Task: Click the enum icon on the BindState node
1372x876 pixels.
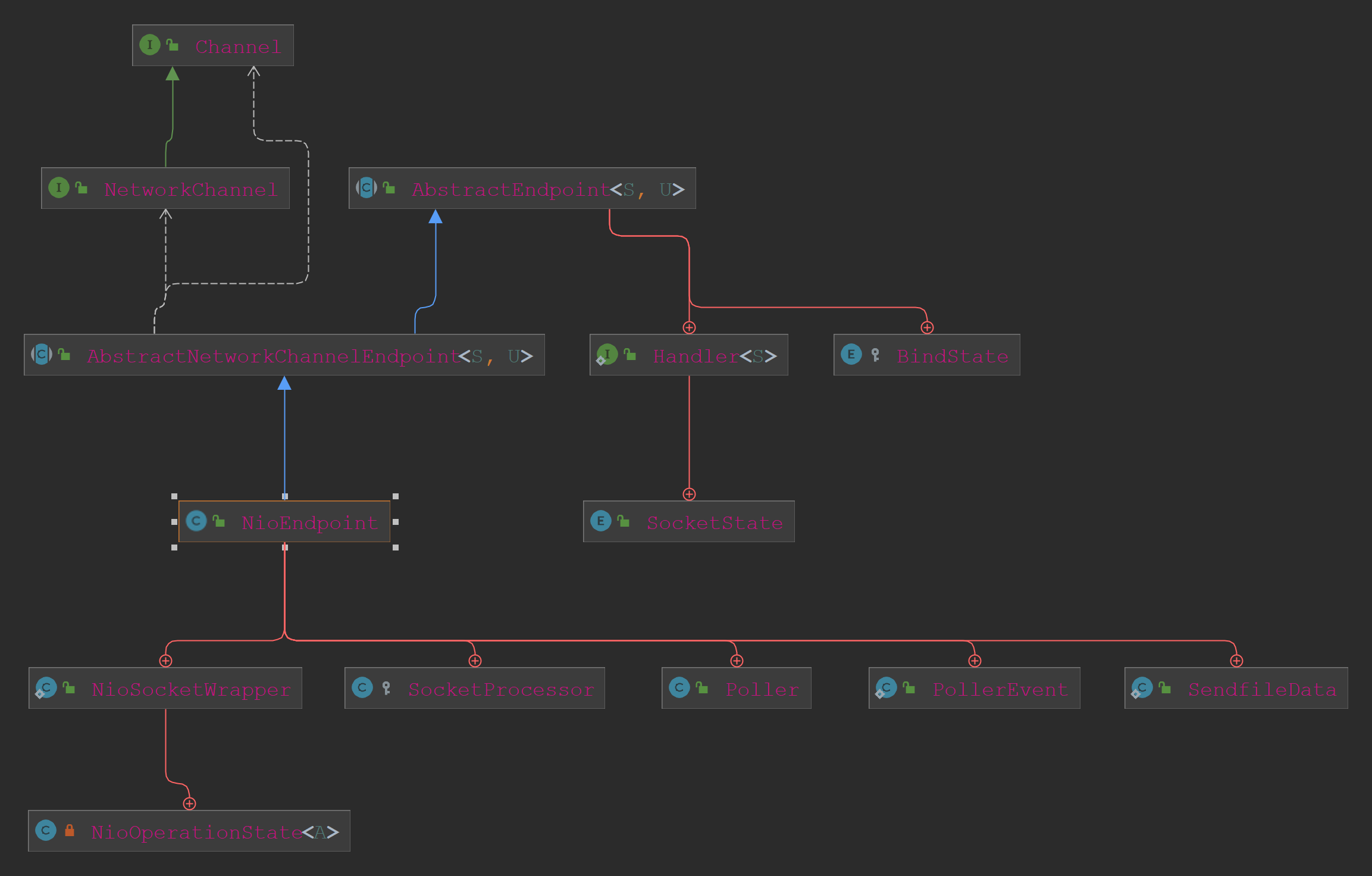Action: click(851, 355)
